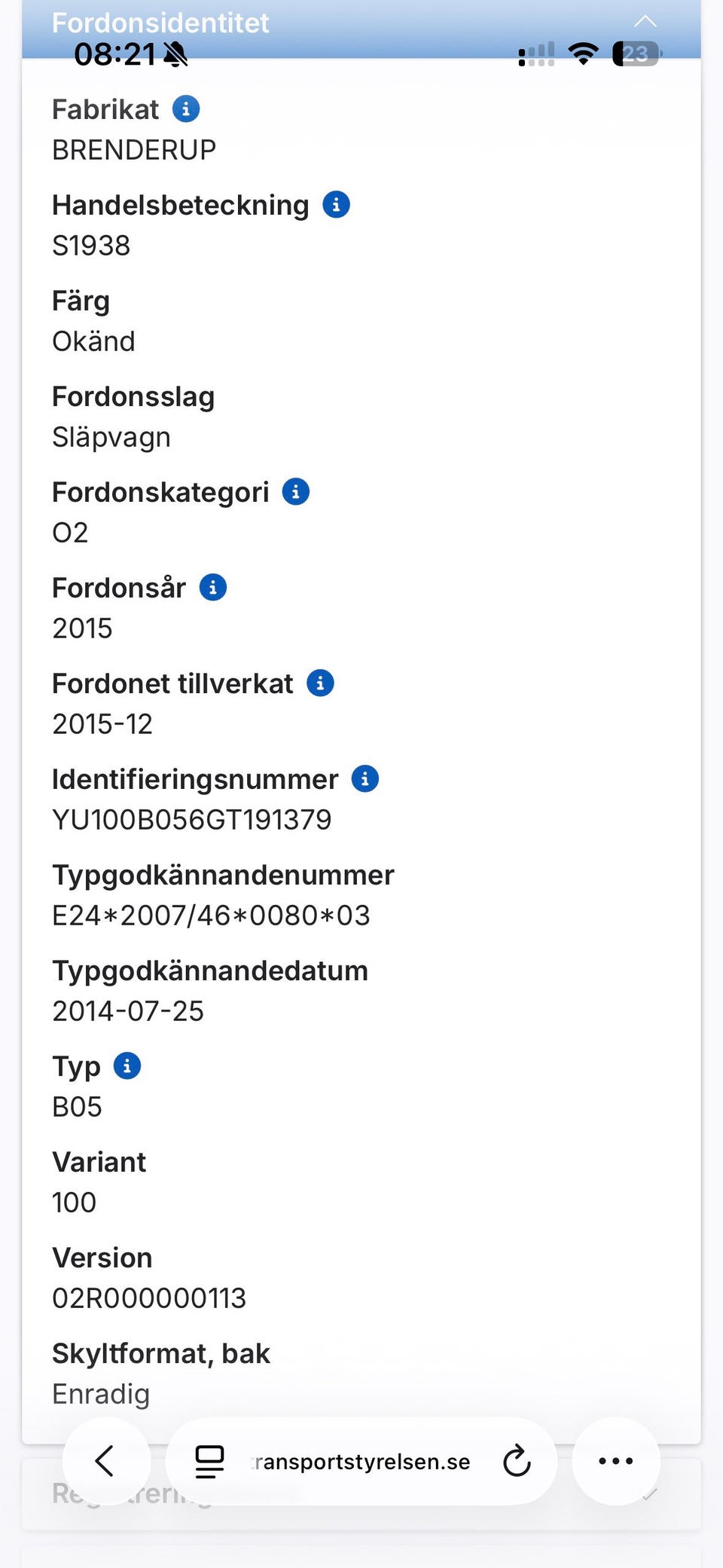Screen dimensions: 723x1568
Task: Tap info icon next to Fordonet tillverkat
Action: pos(320,683)
